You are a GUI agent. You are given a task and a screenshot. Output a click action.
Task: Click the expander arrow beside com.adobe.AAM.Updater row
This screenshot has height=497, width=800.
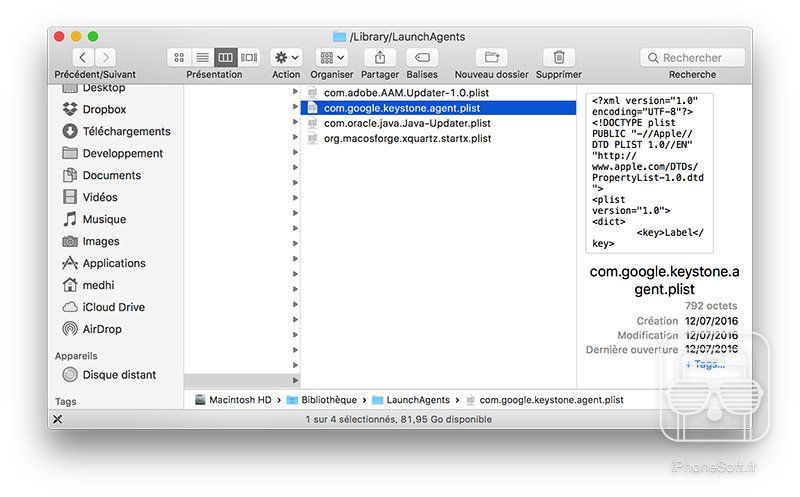pos(295,91)
